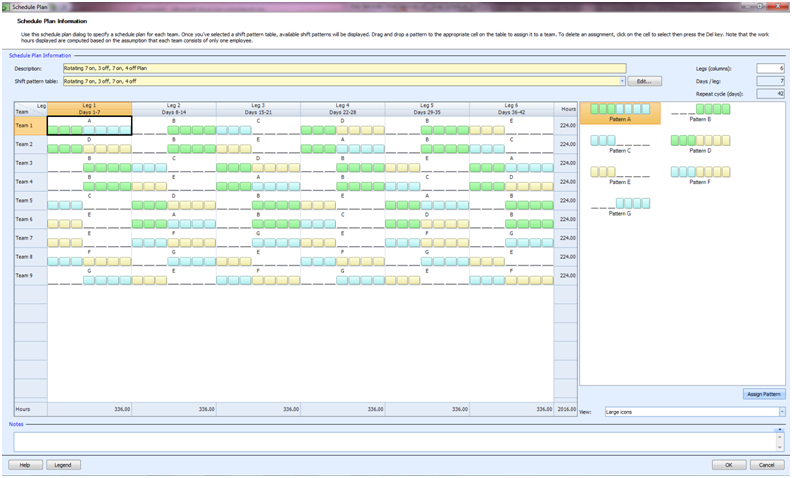
Task: Select the Leg 5 Days 29-35 column header
Action: (x=427, y=109)
